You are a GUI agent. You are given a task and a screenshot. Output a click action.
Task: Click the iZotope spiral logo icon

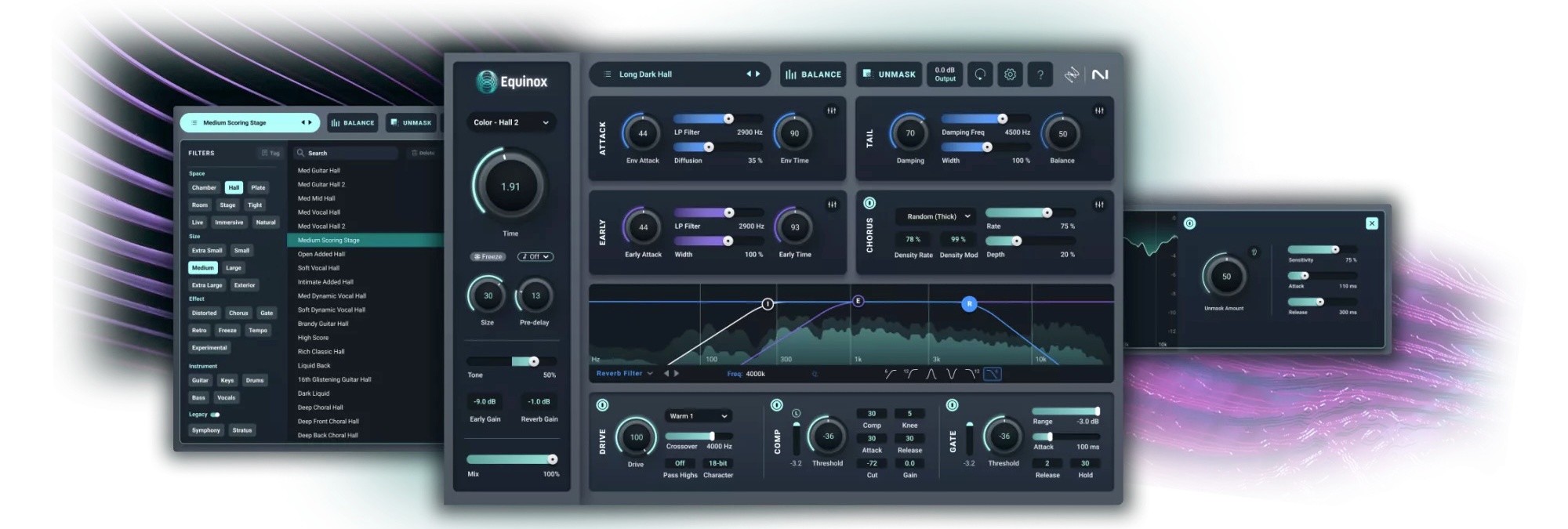(x=1071, y=74)
